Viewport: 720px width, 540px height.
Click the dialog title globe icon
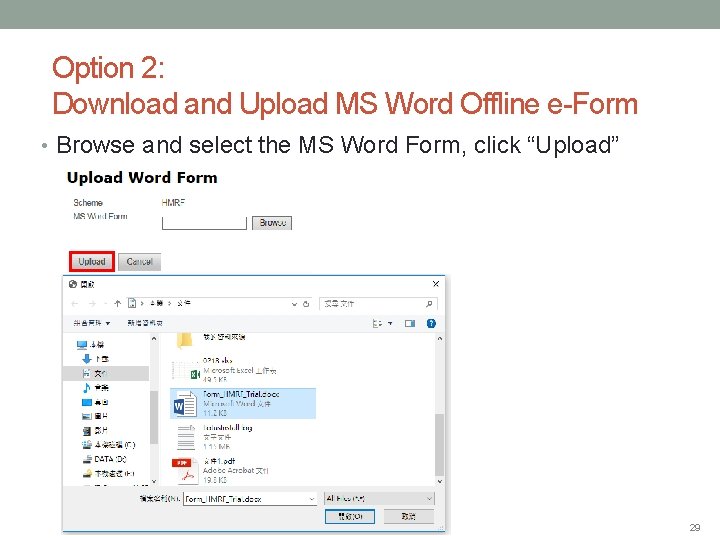(x=73, y=284)
